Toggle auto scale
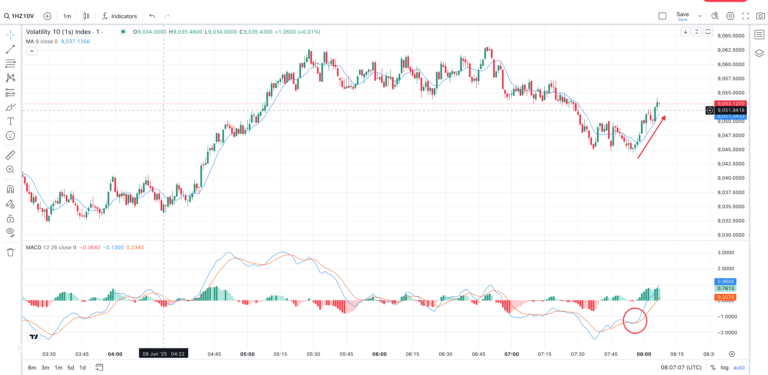768x375 pixels. [739, 368]
